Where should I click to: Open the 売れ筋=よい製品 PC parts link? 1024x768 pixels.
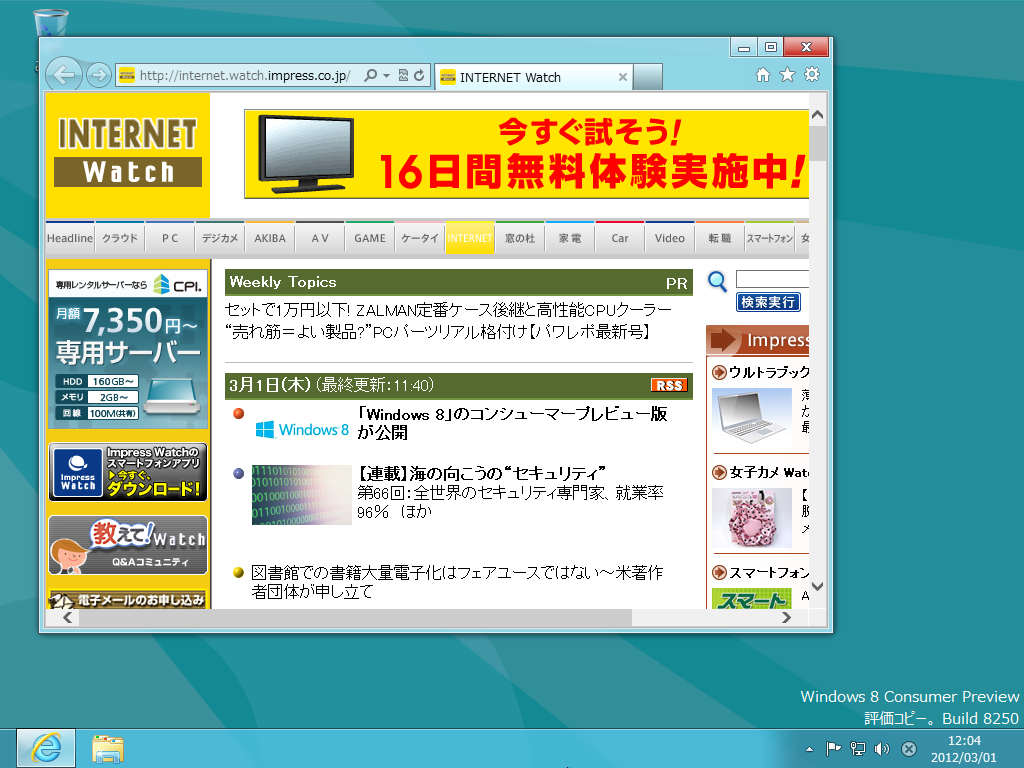(438, 332)
